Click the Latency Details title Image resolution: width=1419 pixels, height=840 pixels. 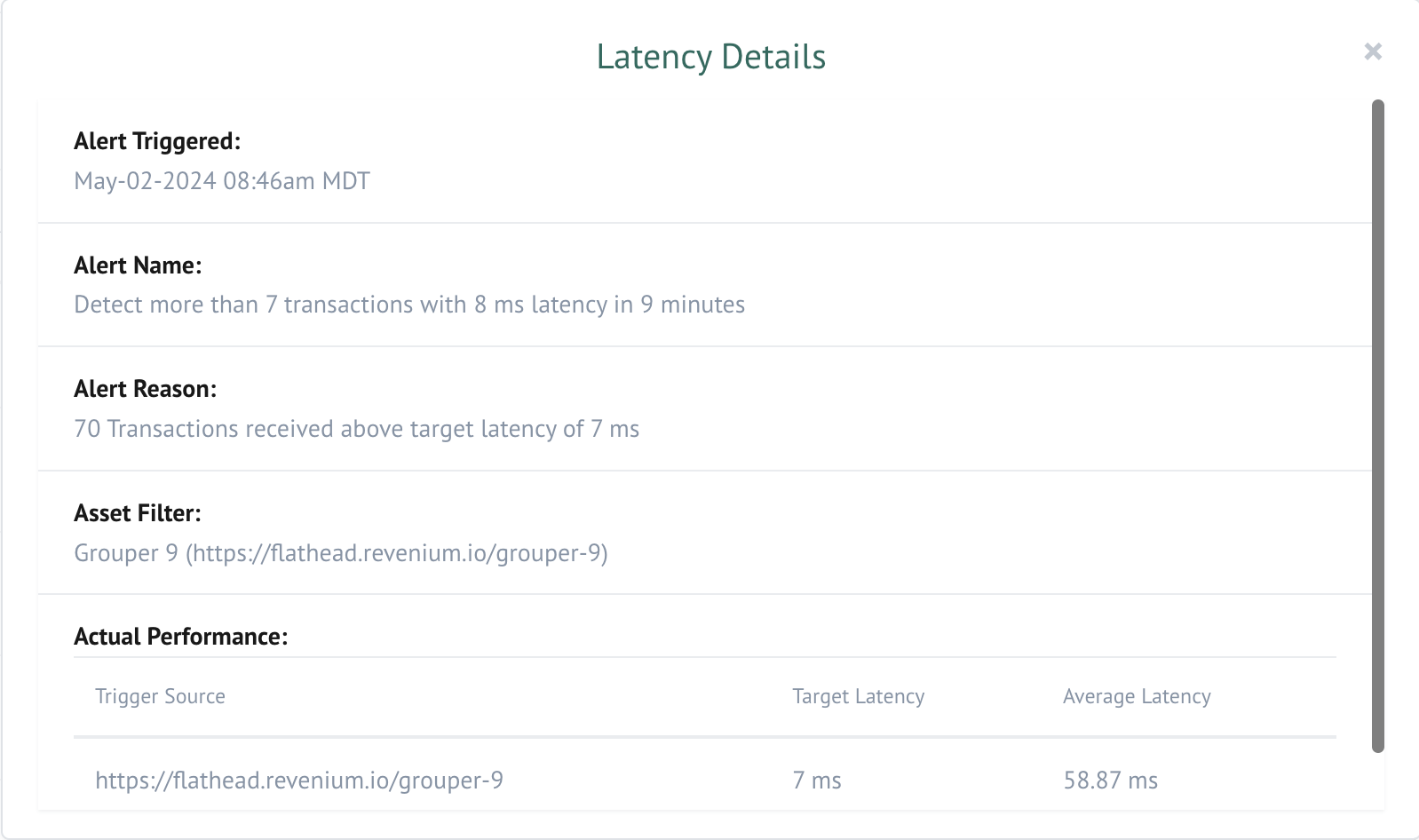click(x=710, y=57)
